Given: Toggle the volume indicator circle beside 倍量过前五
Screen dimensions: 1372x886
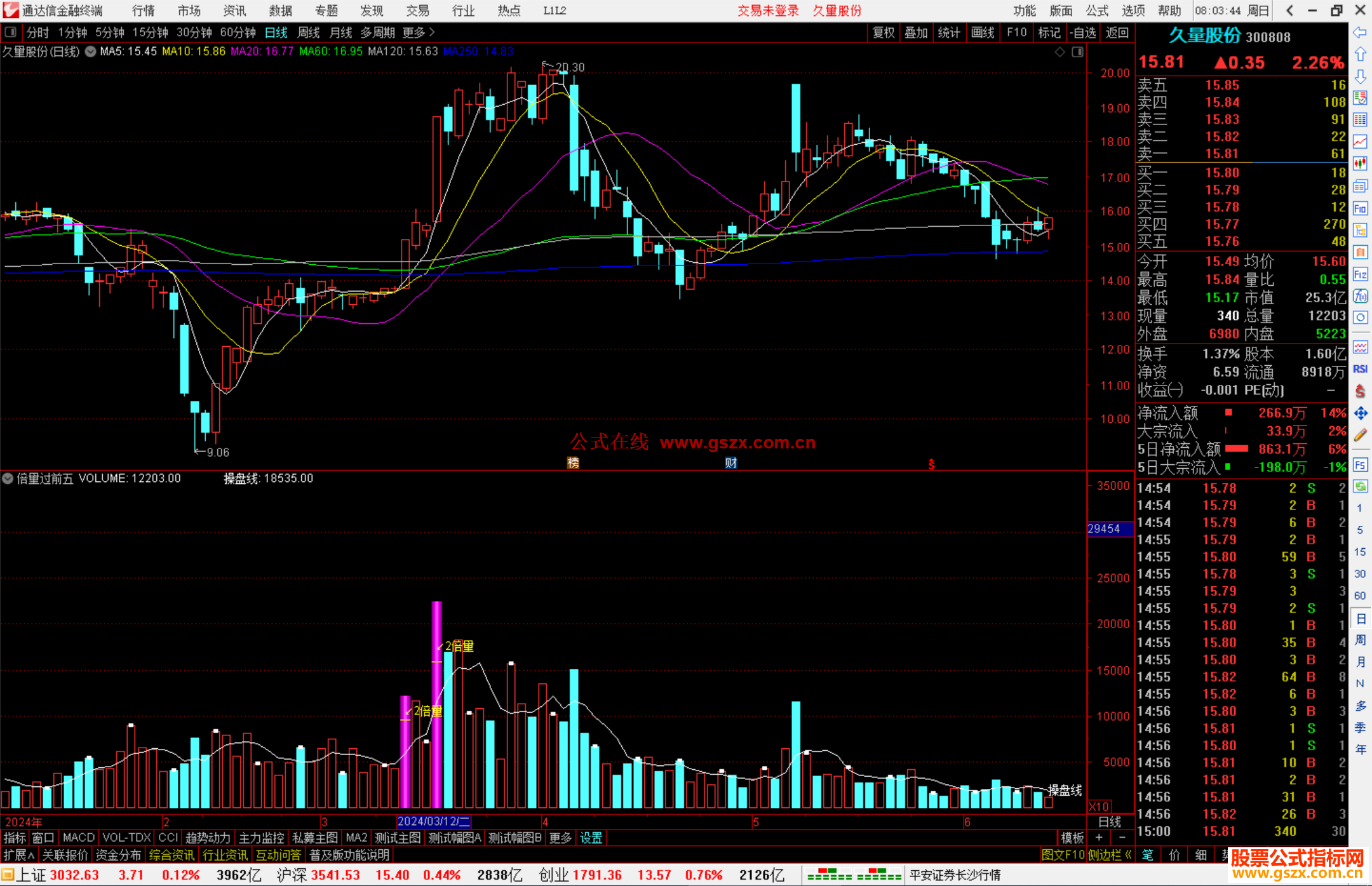Looking at the screenshot, I should click(x=8, y=478).
